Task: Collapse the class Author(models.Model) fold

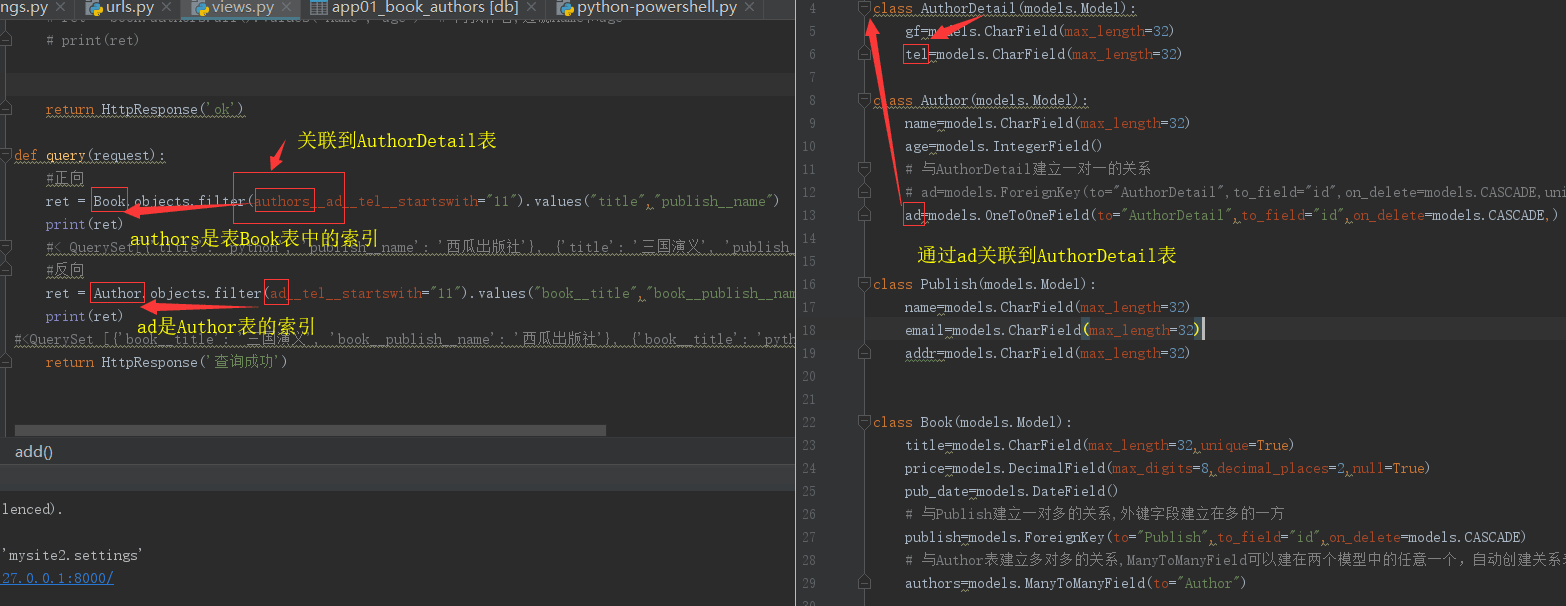Action: click(864, 100)
